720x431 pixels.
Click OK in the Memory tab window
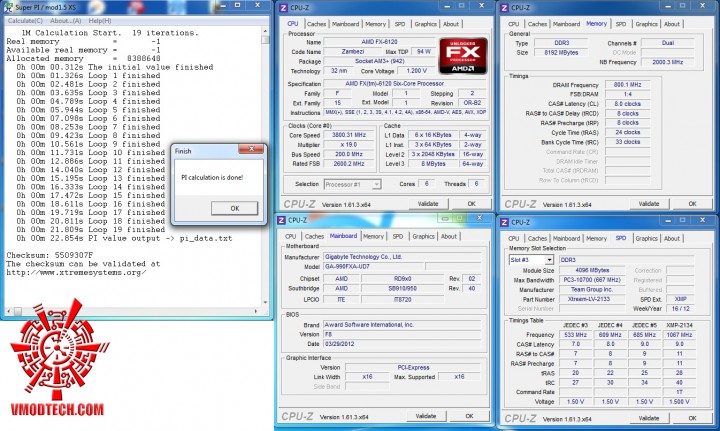(x=692, y=204)
